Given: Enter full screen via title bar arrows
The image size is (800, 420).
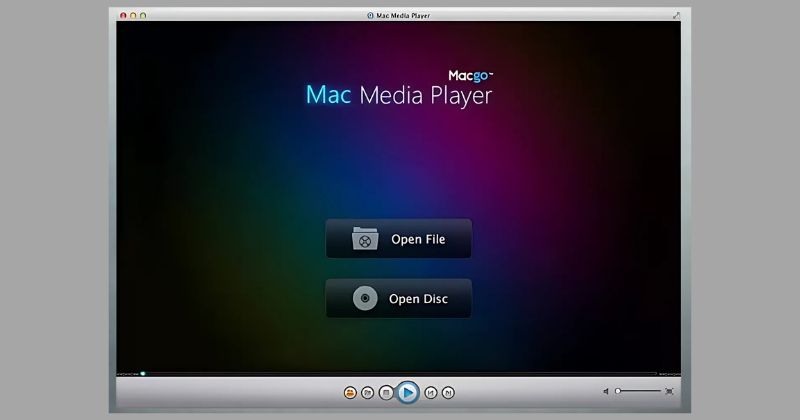Looking at the screenshot, I should 676,15.
